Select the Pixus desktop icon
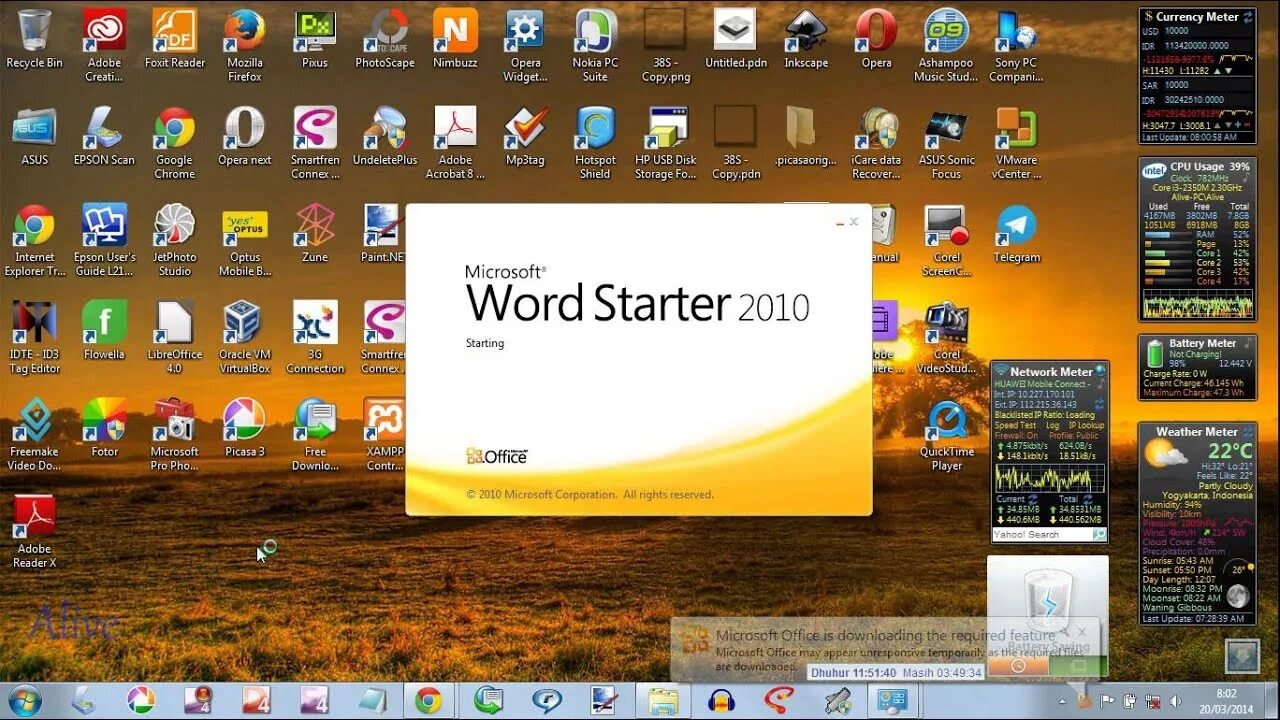1280x720 pixels. point(315,40)
